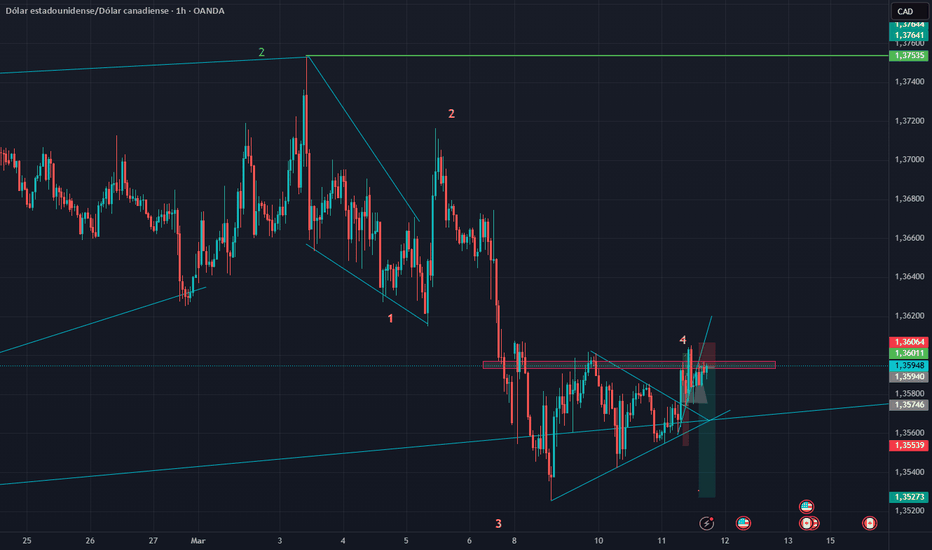The width and height of the screenshot is (932, 550).
Task: Select the green wave label 2
Action: [x=262, y=52]
